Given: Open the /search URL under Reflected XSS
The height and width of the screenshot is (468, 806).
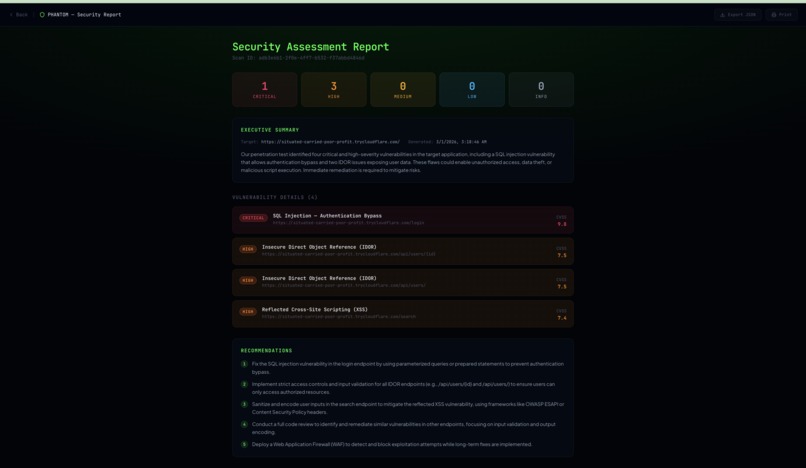Looking at the screenshot, I should click(x=339, y=317).
